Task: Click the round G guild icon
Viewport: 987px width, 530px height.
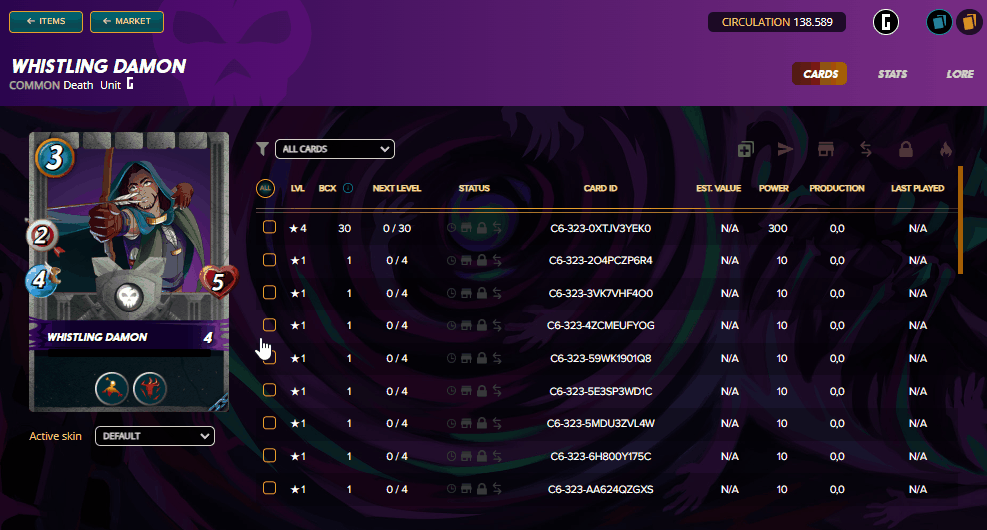Action: pyautogui.click(x=886, y=23)
